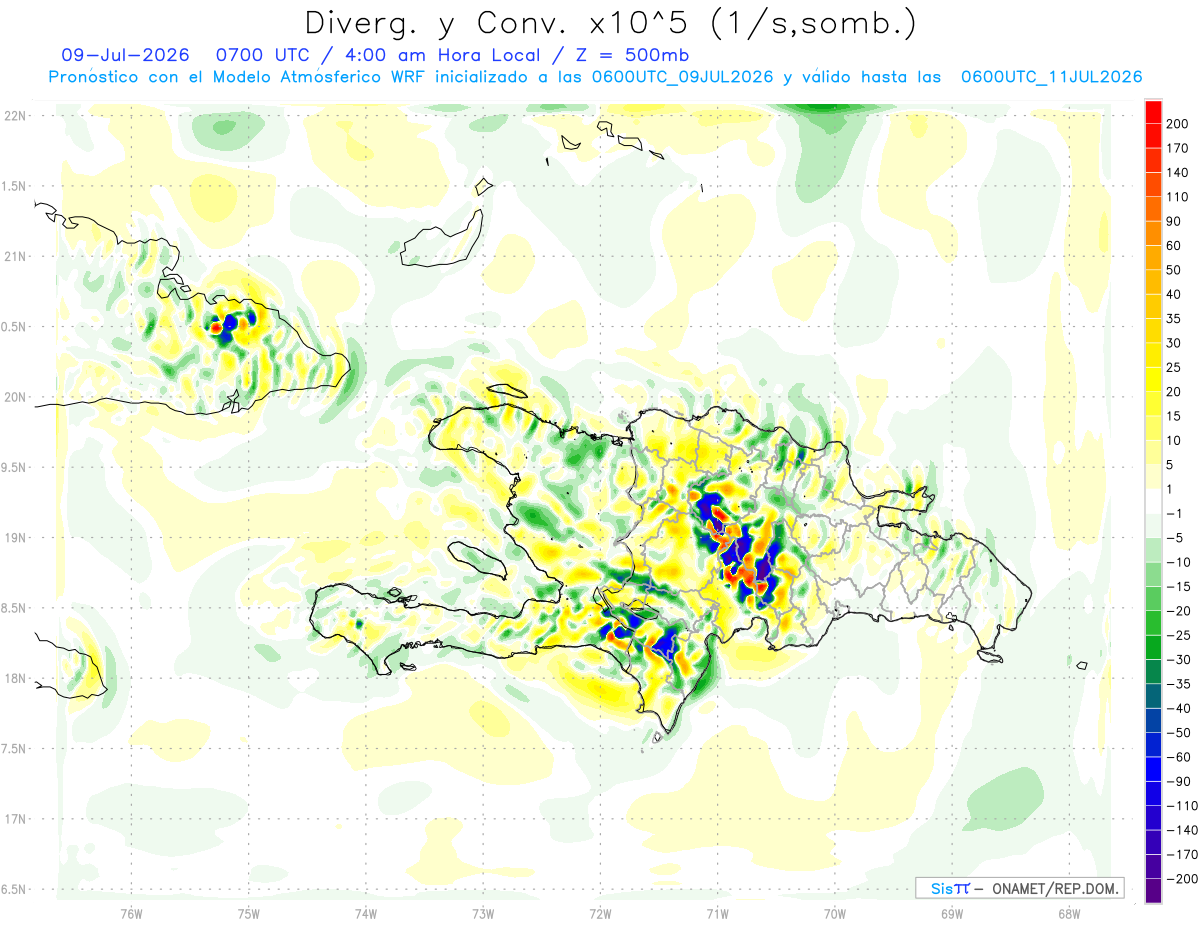Click the positive '90' color scale value
The width and height of the screenshot is (1200, 927).
(1175, 221)
